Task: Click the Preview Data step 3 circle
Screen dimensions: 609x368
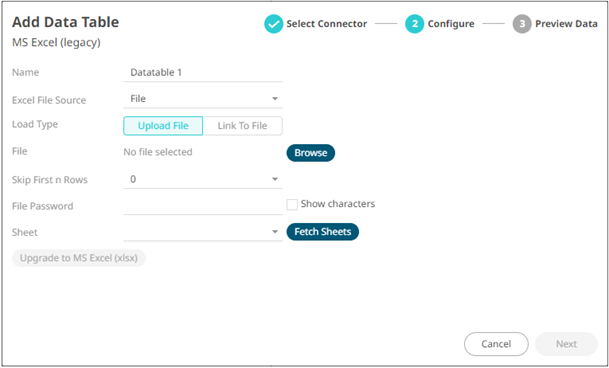Action: click(x=522, y=24)
